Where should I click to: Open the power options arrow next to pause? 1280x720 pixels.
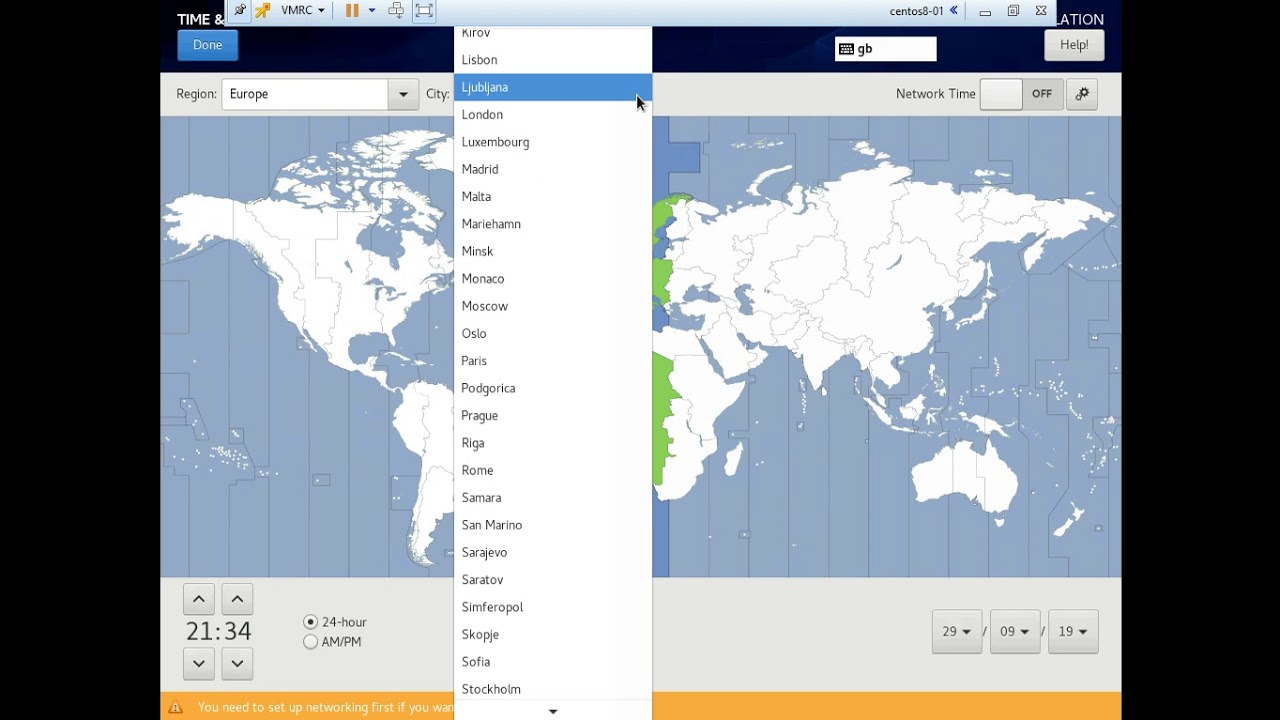(372, 11)
